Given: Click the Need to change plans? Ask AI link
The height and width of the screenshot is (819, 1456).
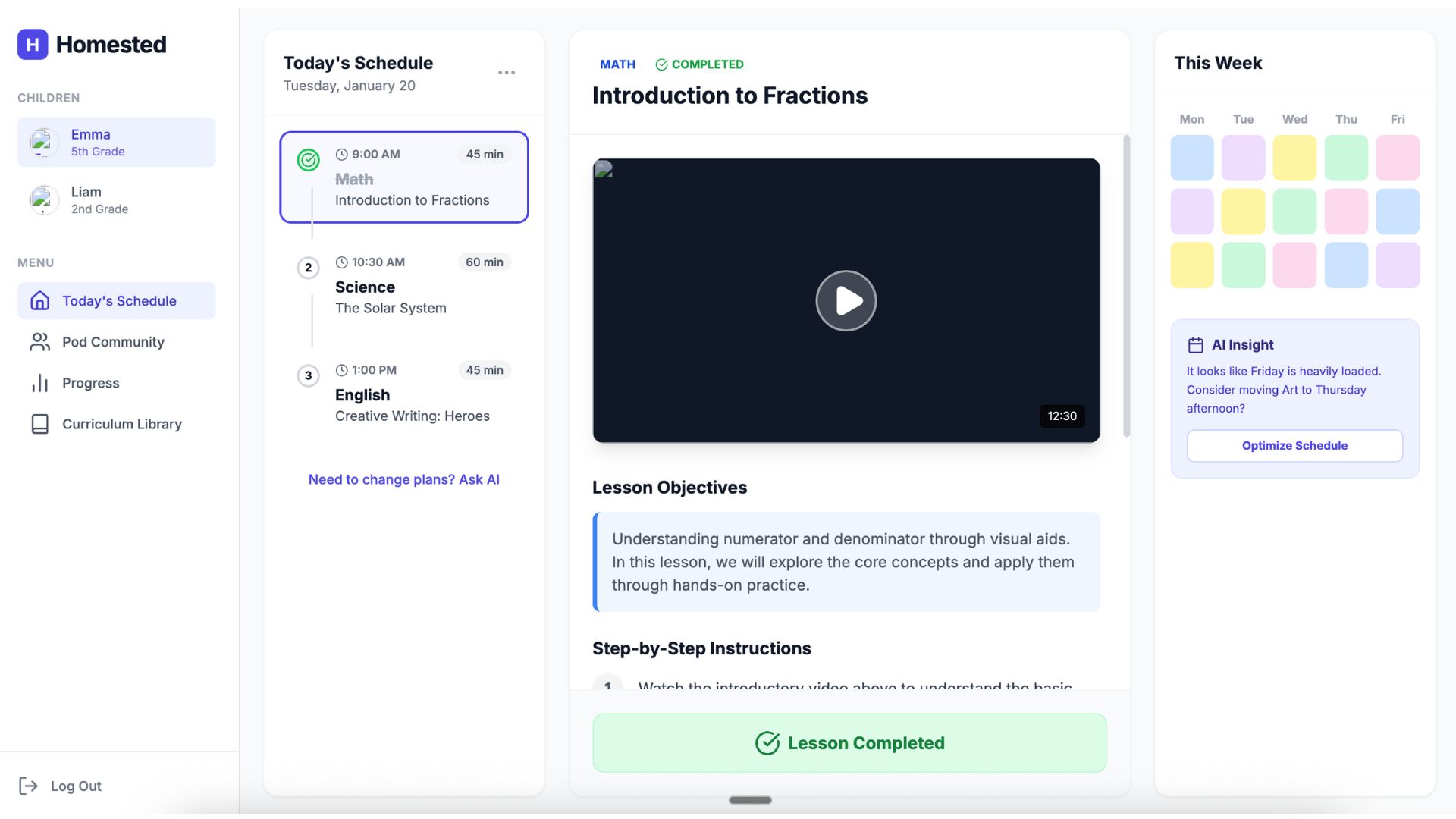Looking at the screenshot, I should (403, 479).
